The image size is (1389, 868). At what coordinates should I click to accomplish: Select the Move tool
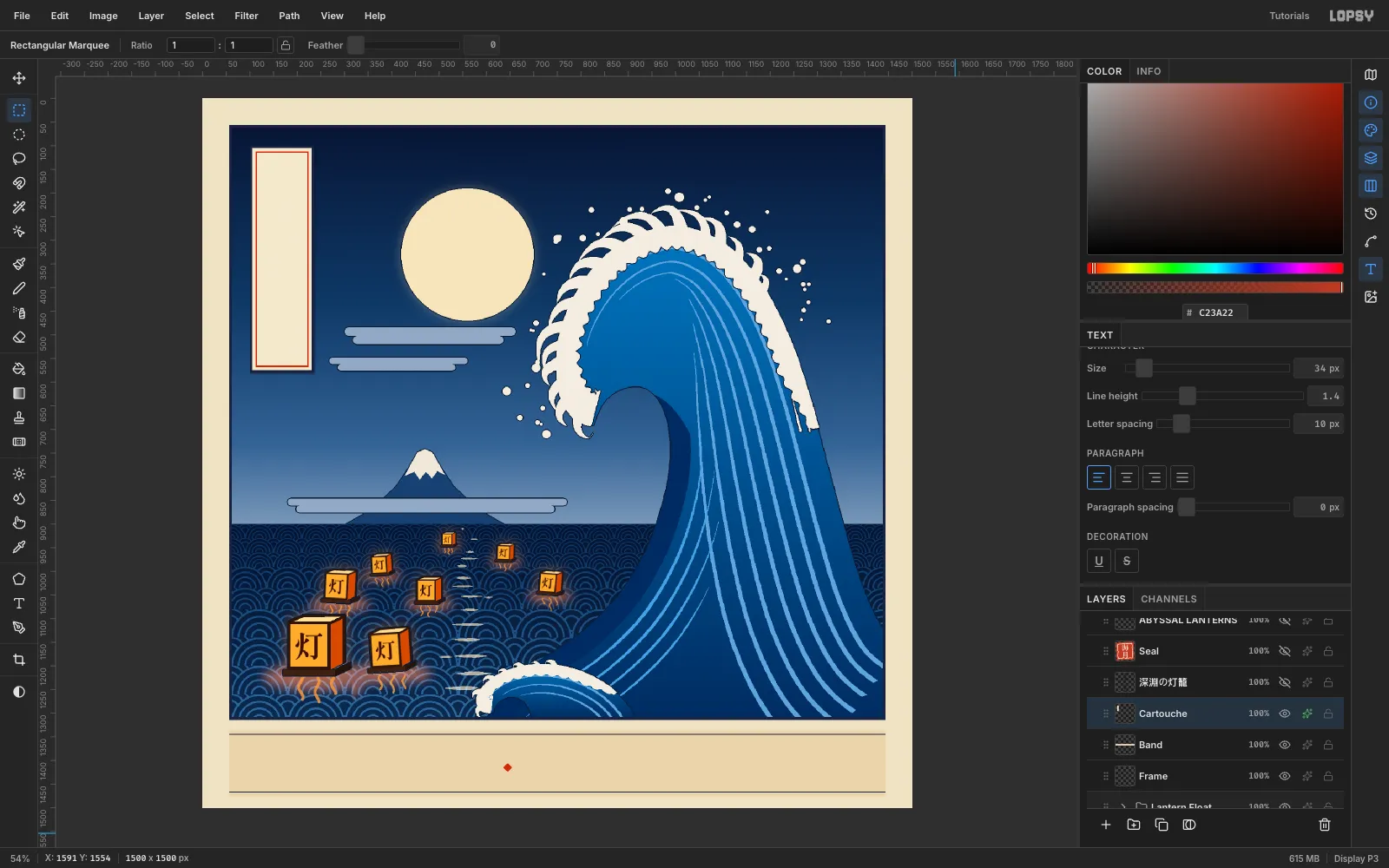point(19,78)
